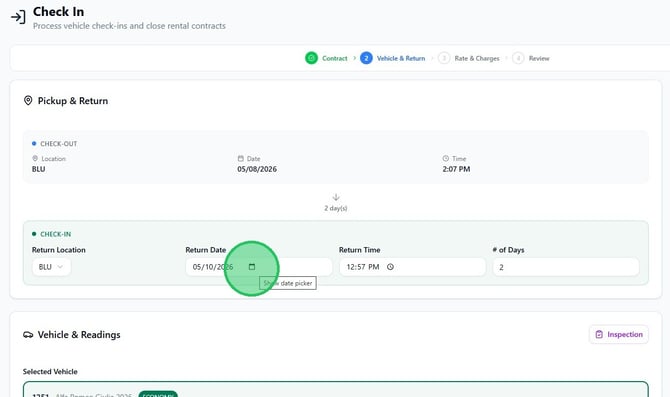Click the check-out Date calendar icon
The image size is (670, 397).
click(x=241, y=159)
